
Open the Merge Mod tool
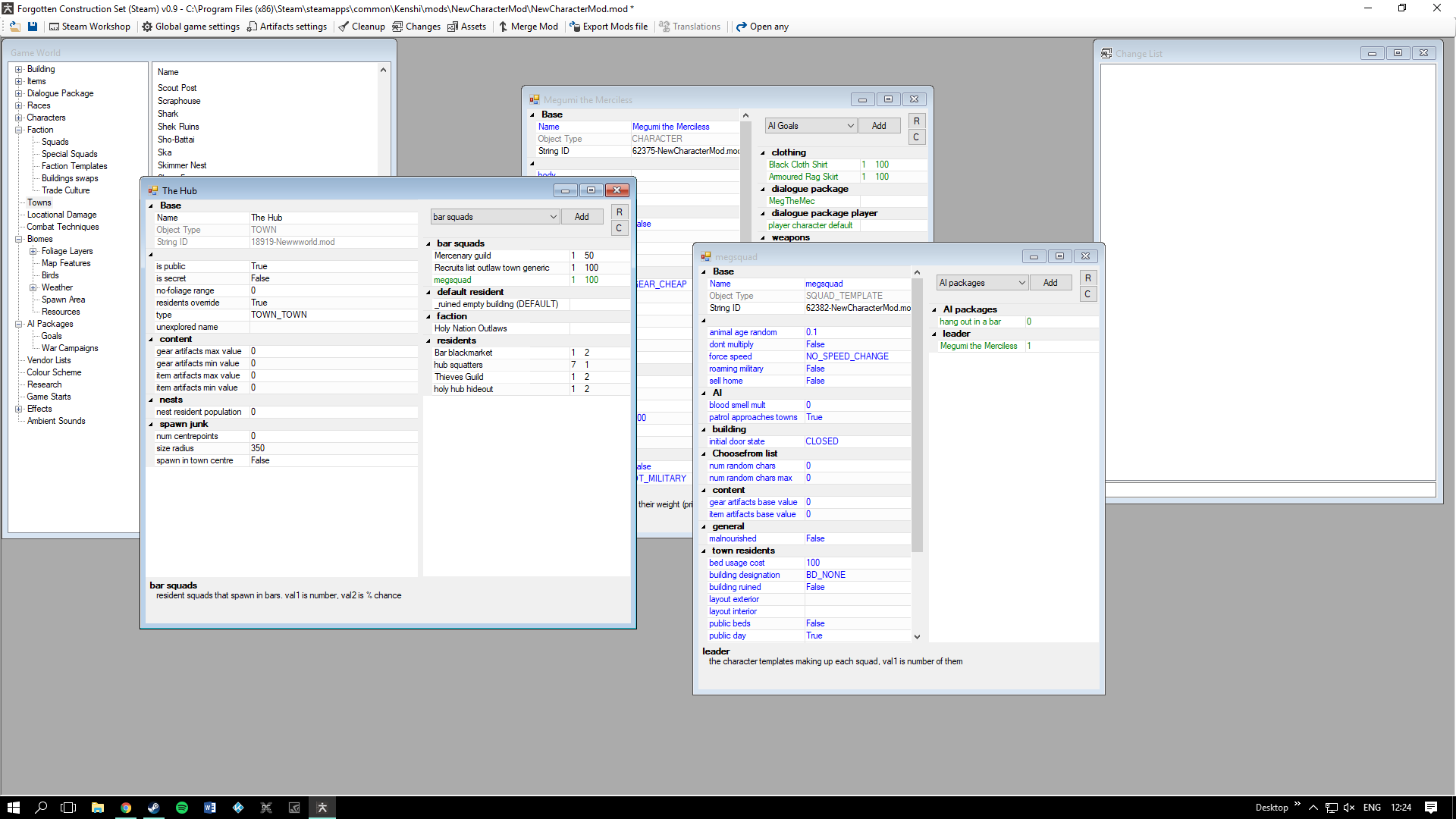pos(528,27)
